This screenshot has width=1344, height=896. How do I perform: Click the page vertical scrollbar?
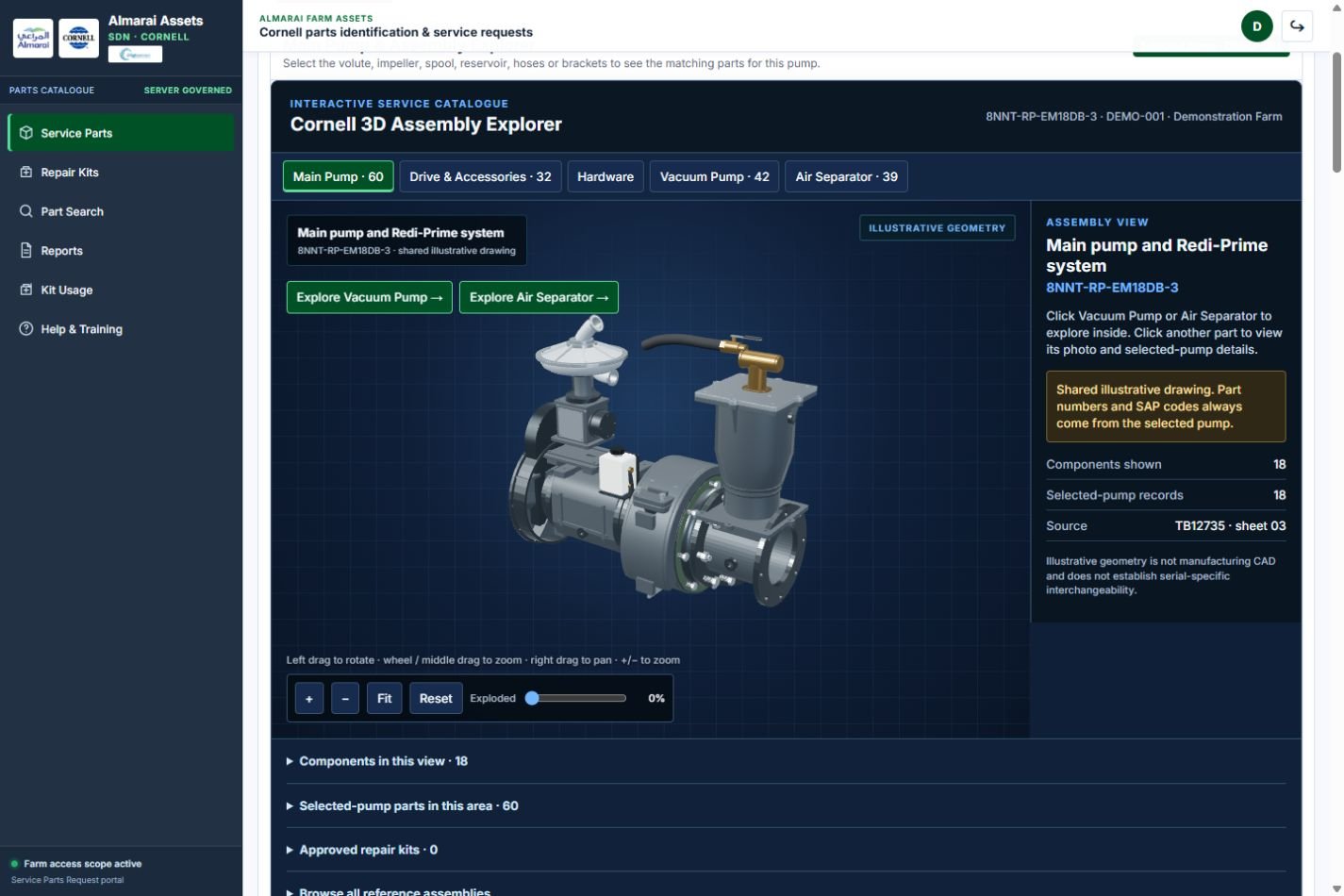(x=1336, y=112)
